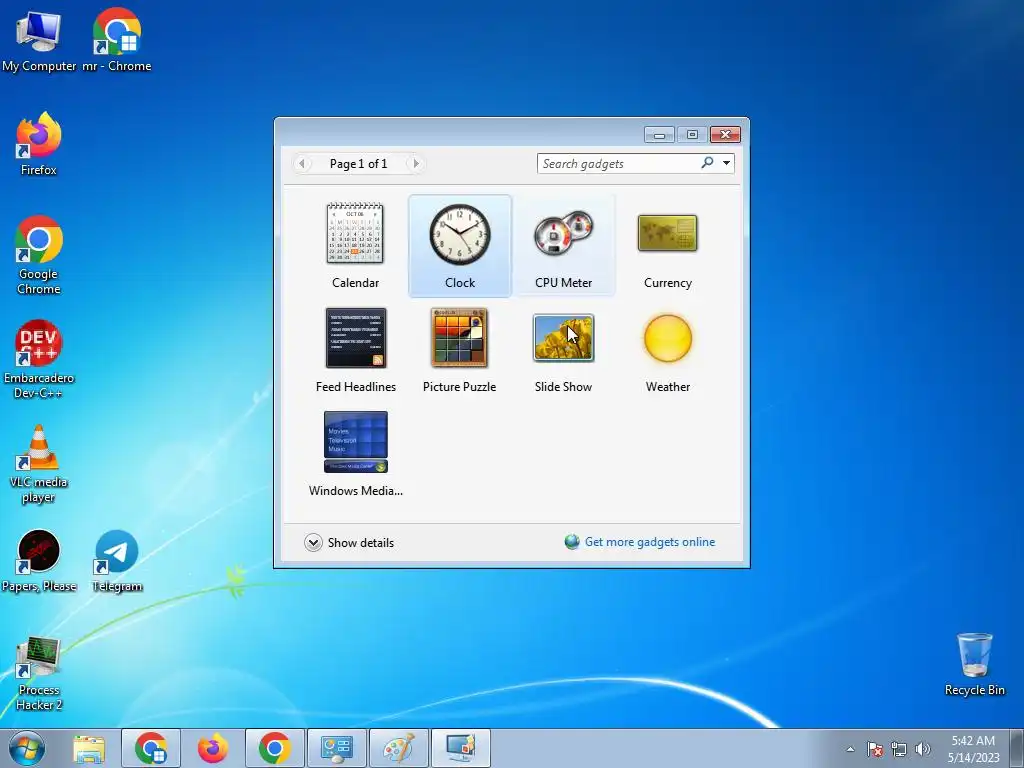This screenshot has height=768, width=1024.
Task: Open Windows Explorer from taskbar
Action: click(89, 748)
